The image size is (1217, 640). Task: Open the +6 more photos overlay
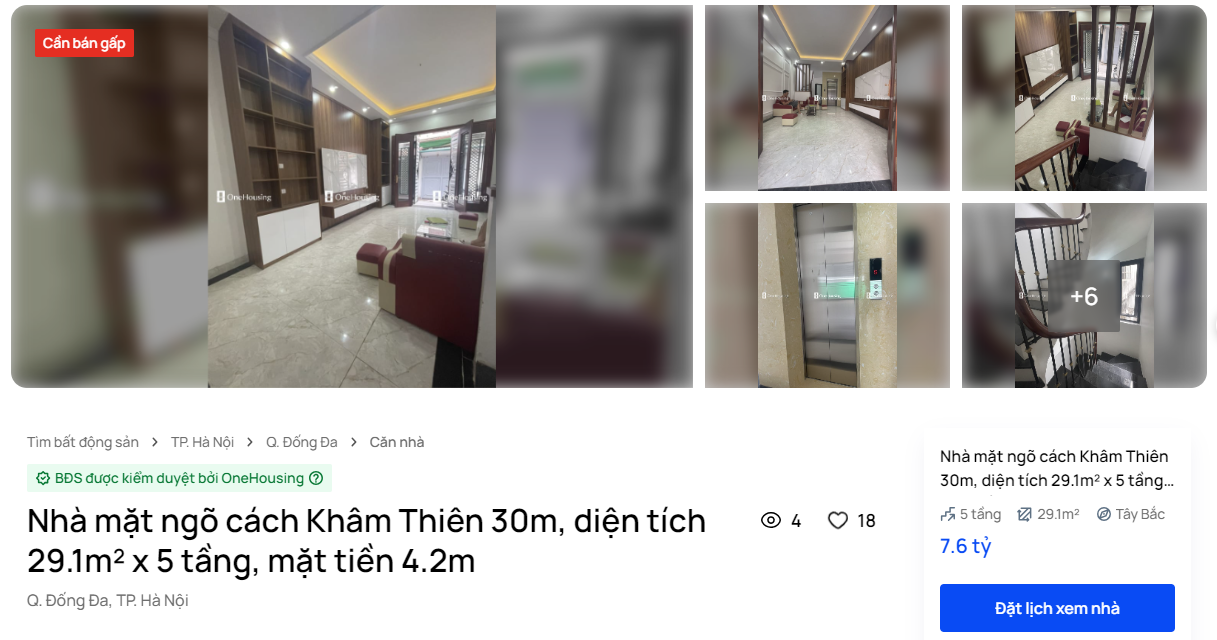[x=1084, y=296]
